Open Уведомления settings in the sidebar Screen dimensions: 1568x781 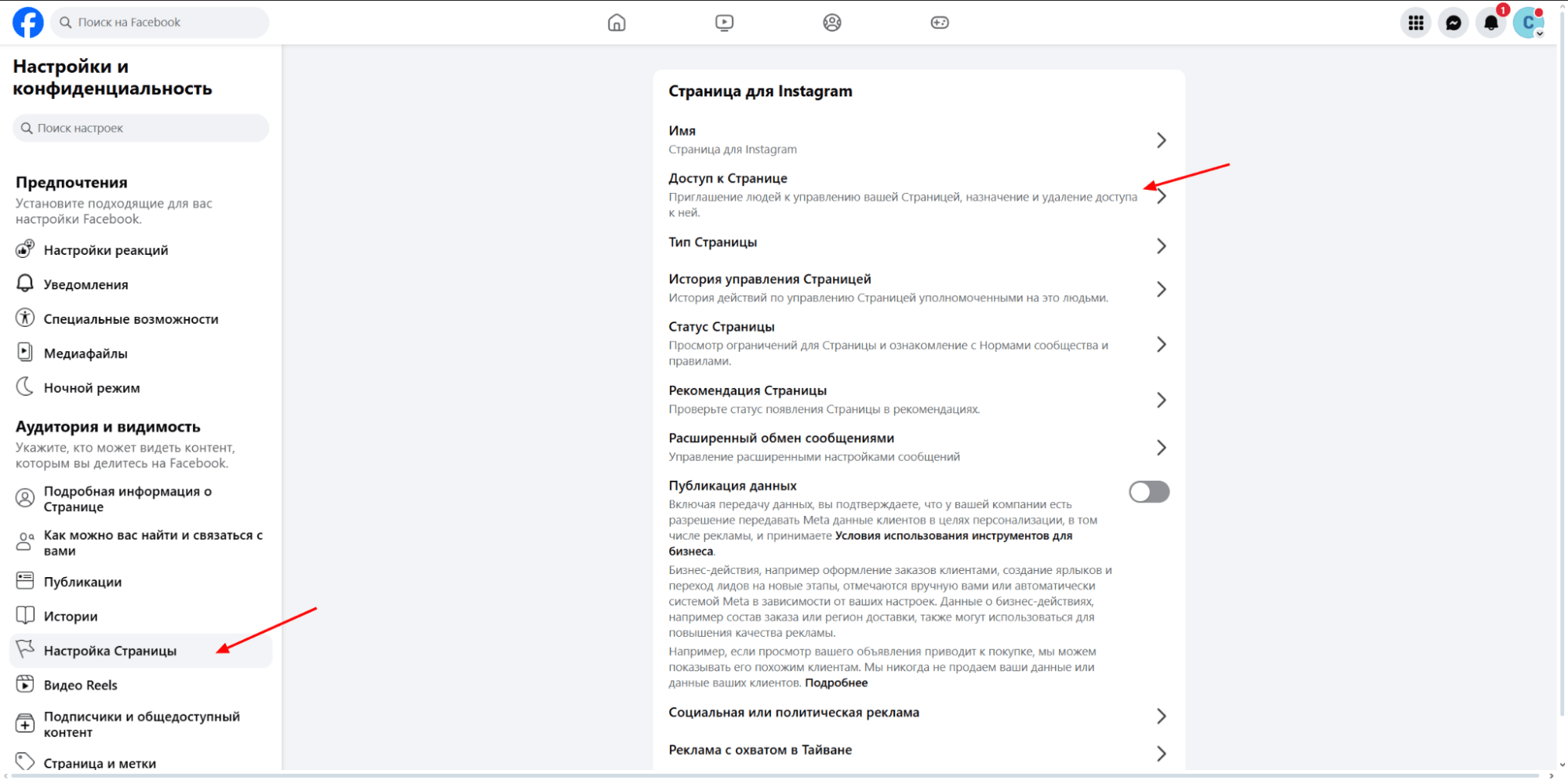(86, 284)
